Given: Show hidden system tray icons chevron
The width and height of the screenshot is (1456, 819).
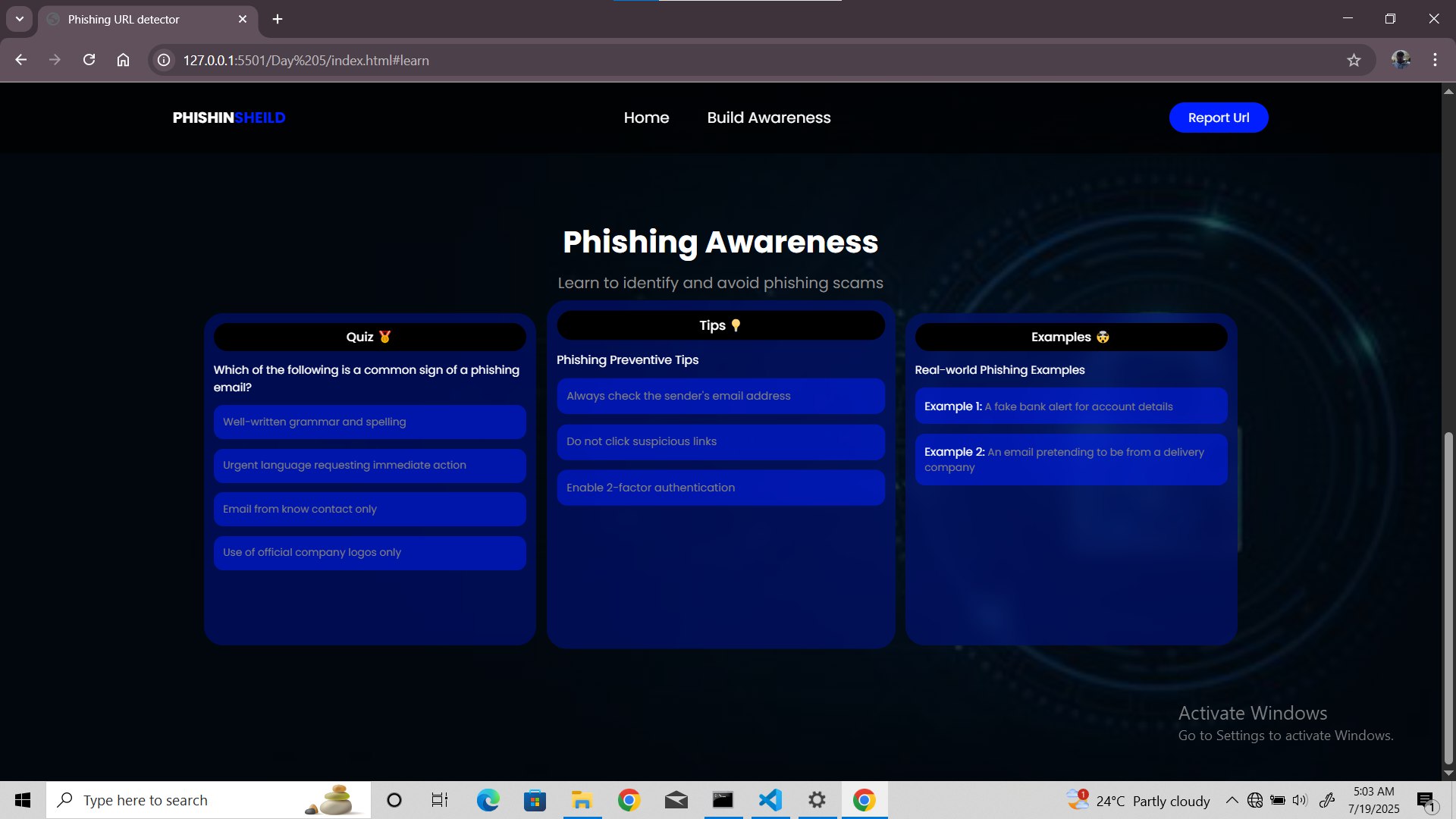Looking at the screenshot, I should pos(1232,800).
